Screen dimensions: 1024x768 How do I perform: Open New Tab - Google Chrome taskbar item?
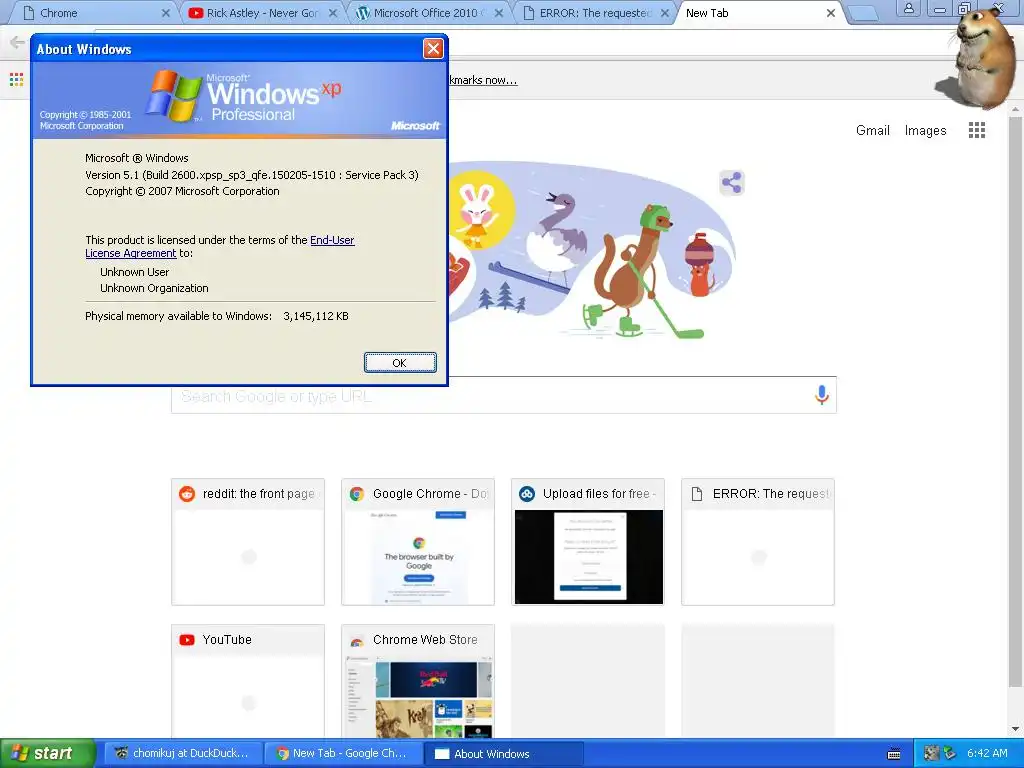[x=344, y=754]
